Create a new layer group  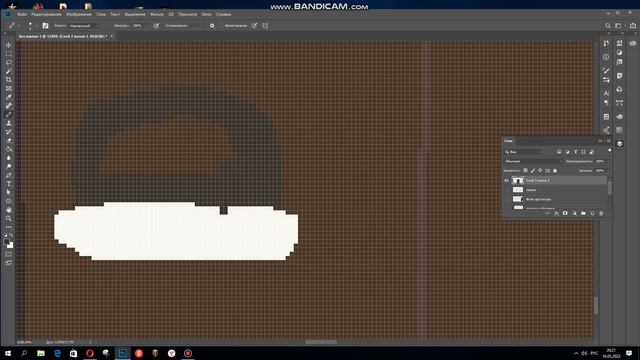(x=583, y=213)
